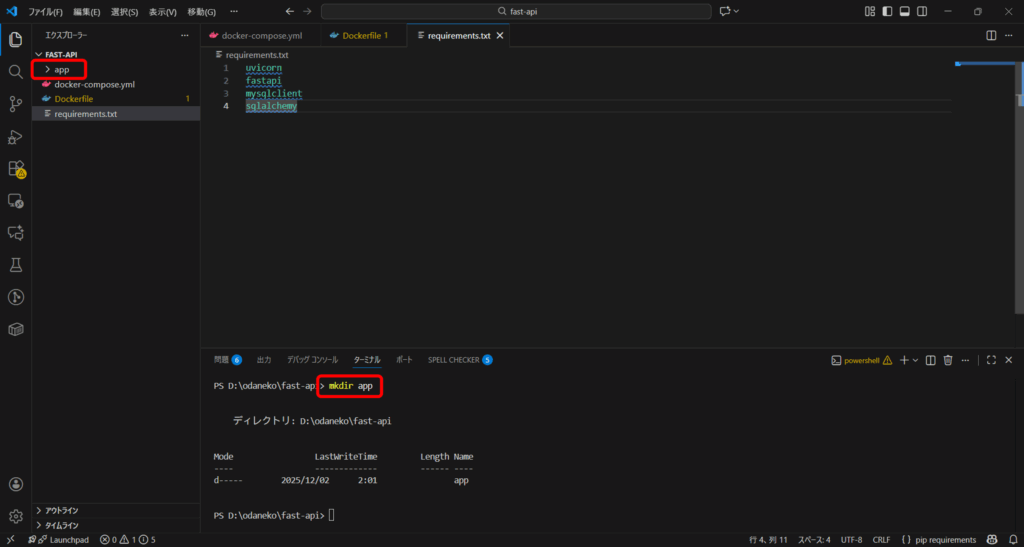The height and width of the screenshot is (547, 1024).
Task: Open the Run and Debug view
Action: pyautogui.click(x=15, y=137)
